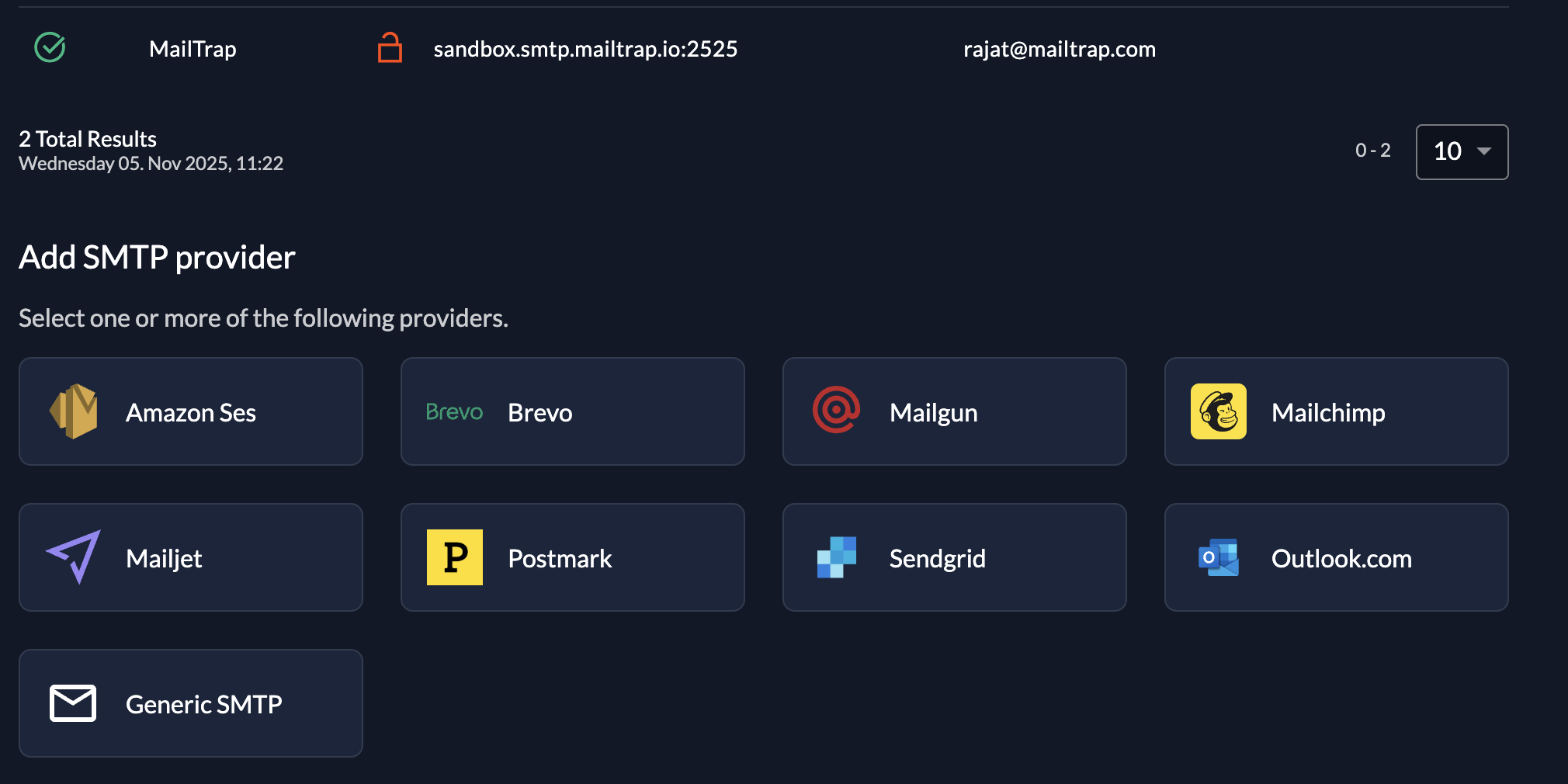Choose the Mailgun provider label
Viewport: 1568px width, 784px height.
933,413
